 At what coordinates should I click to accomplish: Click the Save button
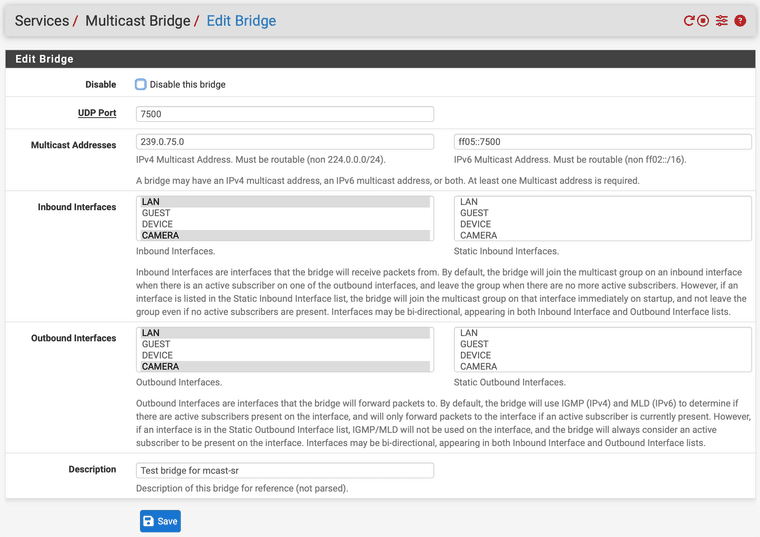(x=160, y=521)
